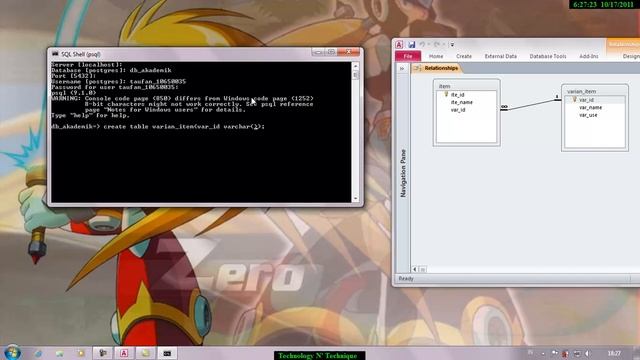Switch to the Create ribbon tab
This screenshot has height=360, width=640.
(464, 56)
